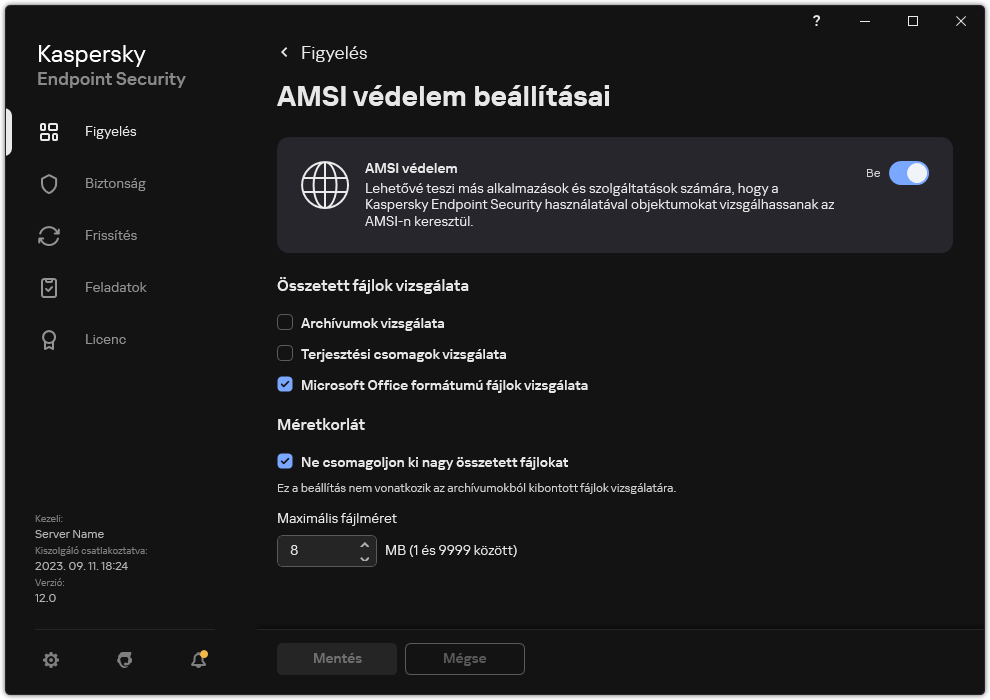Select the Licenc key icon
The height and width of the screenshot is (700, 990).
(x=49, y=339)
